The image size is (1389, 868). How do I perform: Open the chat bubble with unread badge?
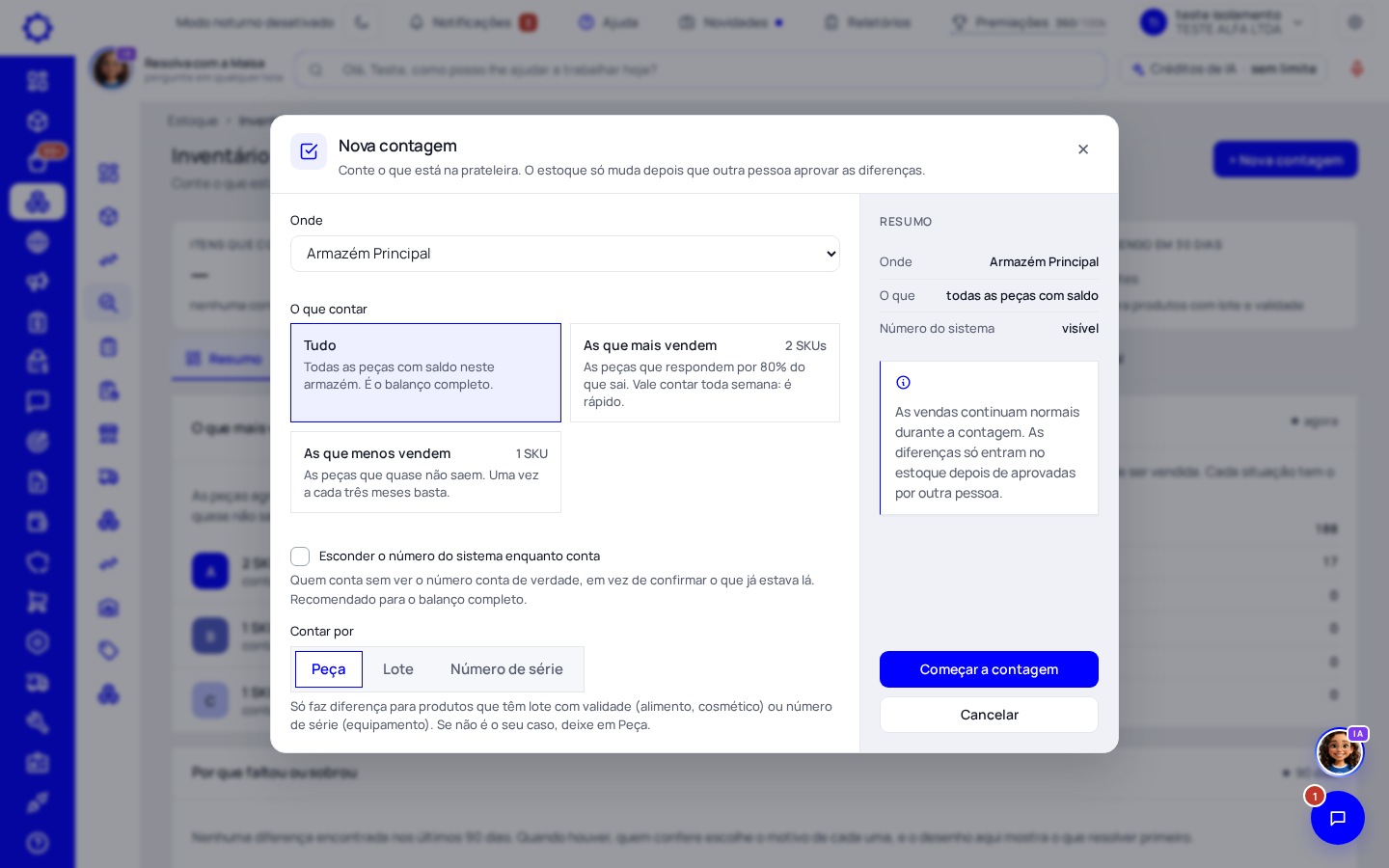[x=1338, y=818]
